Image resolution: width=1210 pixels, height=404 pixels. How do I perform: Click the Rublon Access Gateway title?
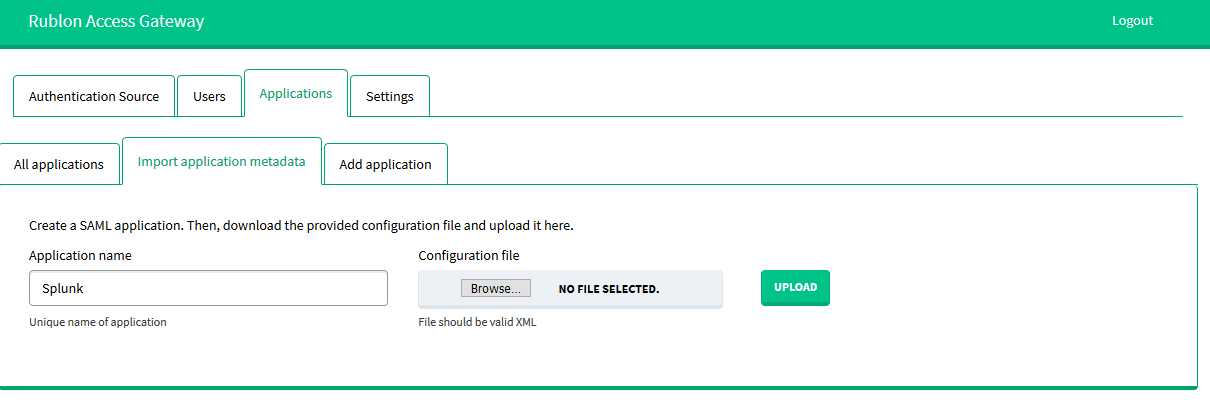(116, 21)
